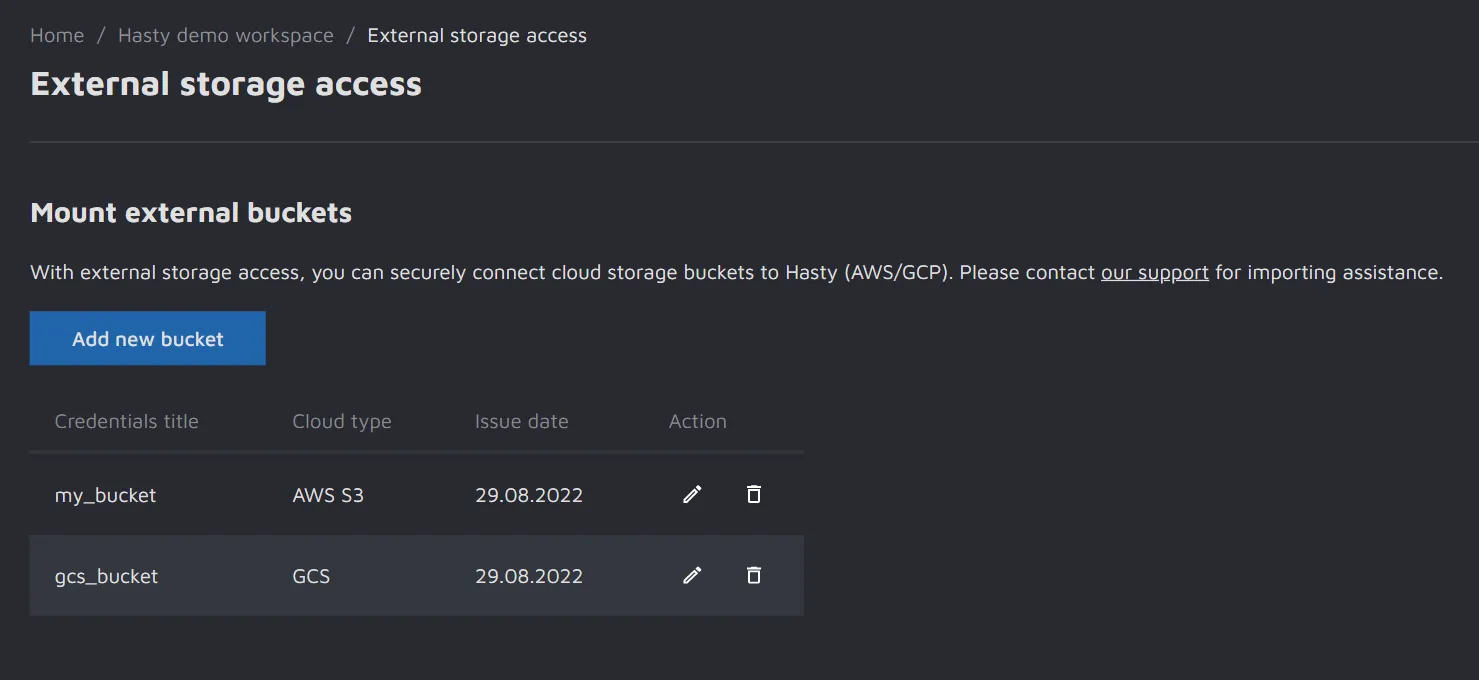1479x680 pixels.
Task: Click External storage access breadcrumb item
Action: pos(477,36)
